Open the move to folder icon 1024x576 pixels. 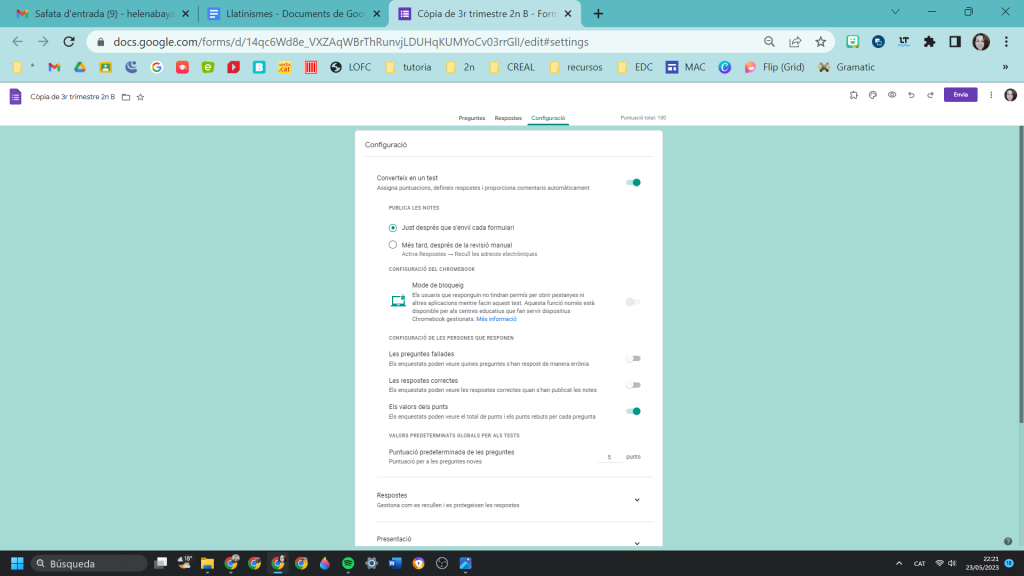coord(126,97)
